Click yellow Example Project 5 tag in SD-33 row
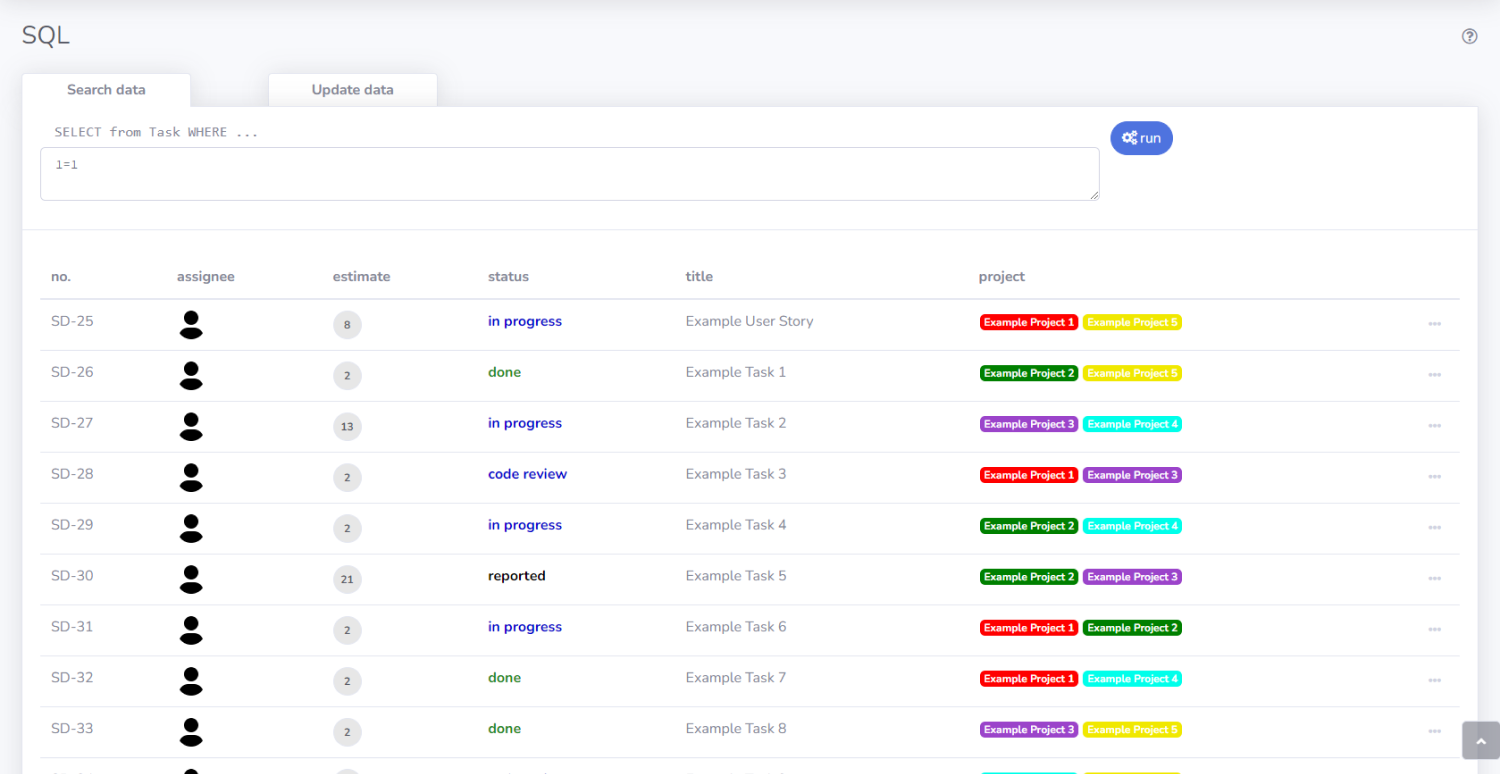The width and height of the screenshot is (1500, 774). click(x=1133, y=730)
